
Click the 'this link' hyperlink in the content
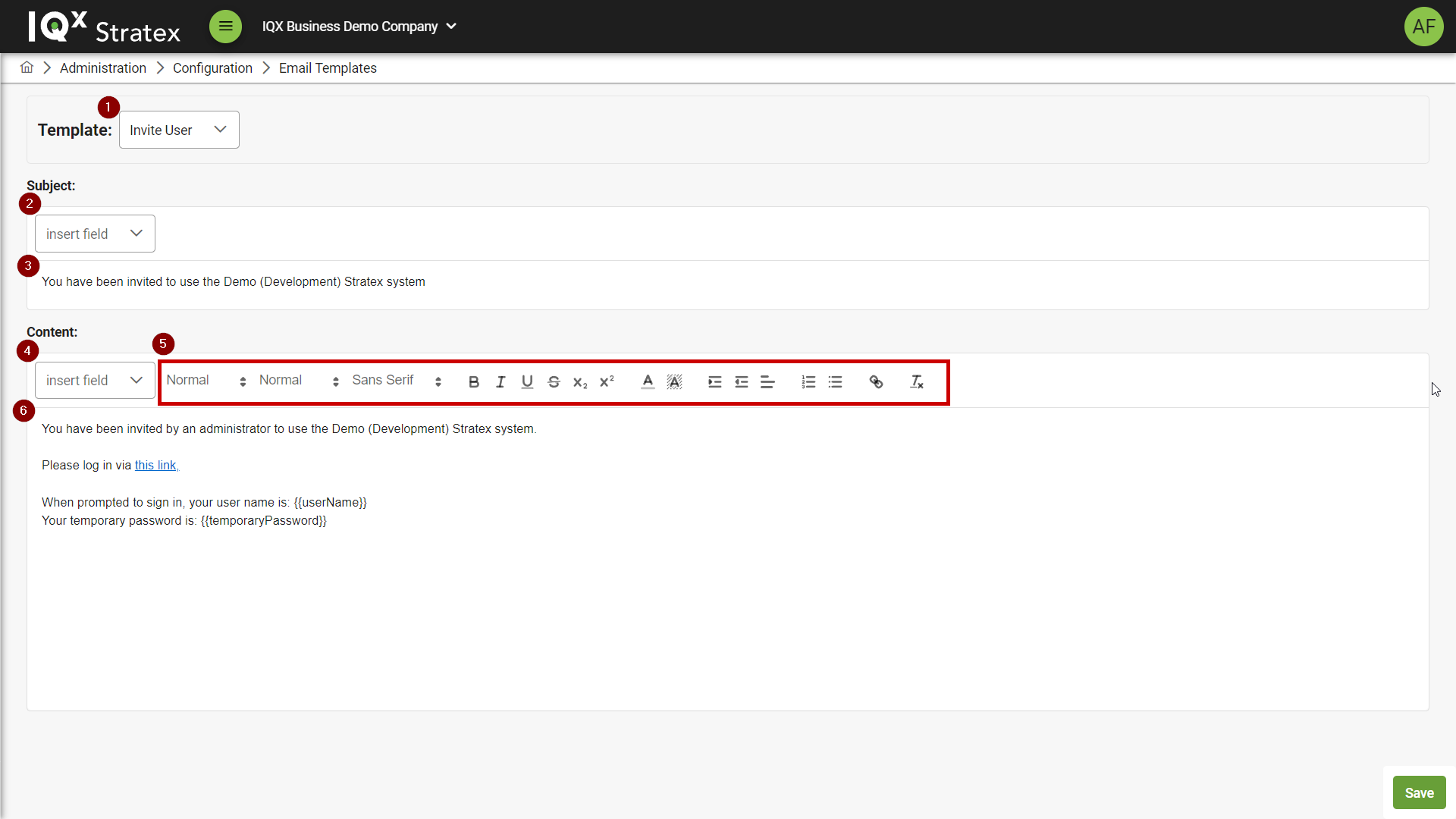(x=156, y=466)
